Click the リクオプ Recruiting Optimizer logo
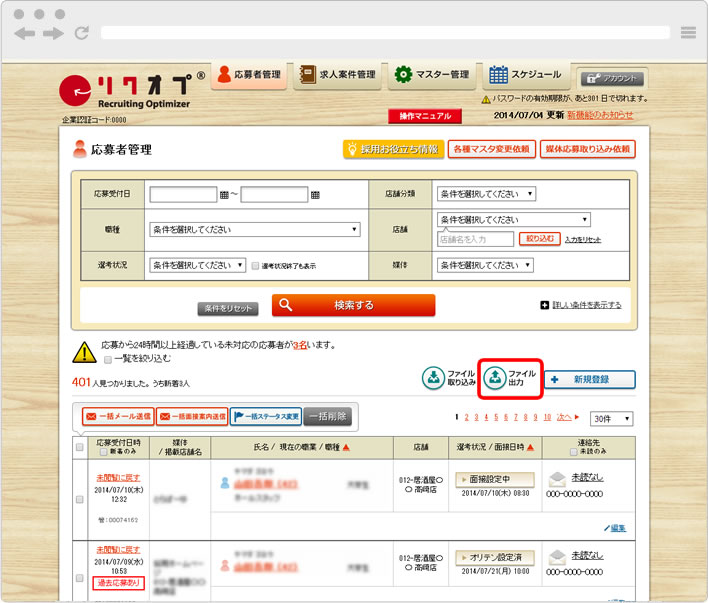Image resolution: width=708 pixels, height=603 pixels. (x=131, y=91)
